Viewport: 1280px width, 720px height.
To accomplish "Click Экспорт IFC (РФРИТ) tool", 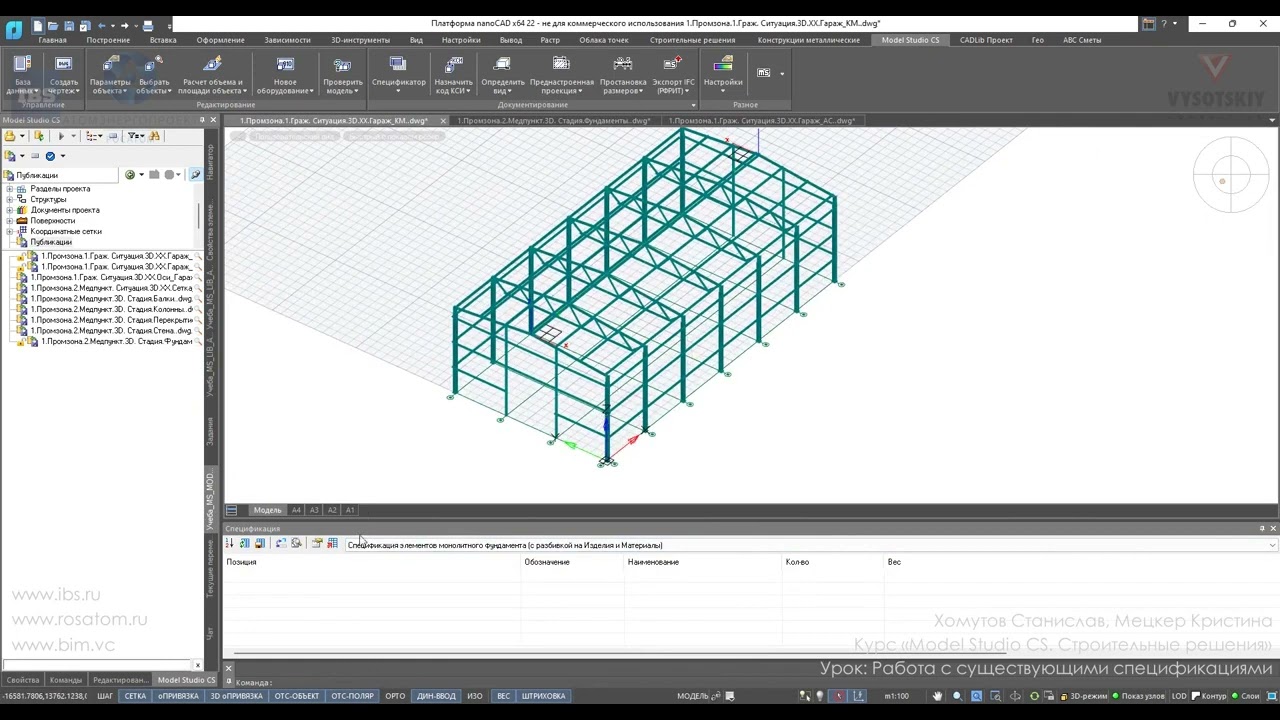I will click(673, 74).
